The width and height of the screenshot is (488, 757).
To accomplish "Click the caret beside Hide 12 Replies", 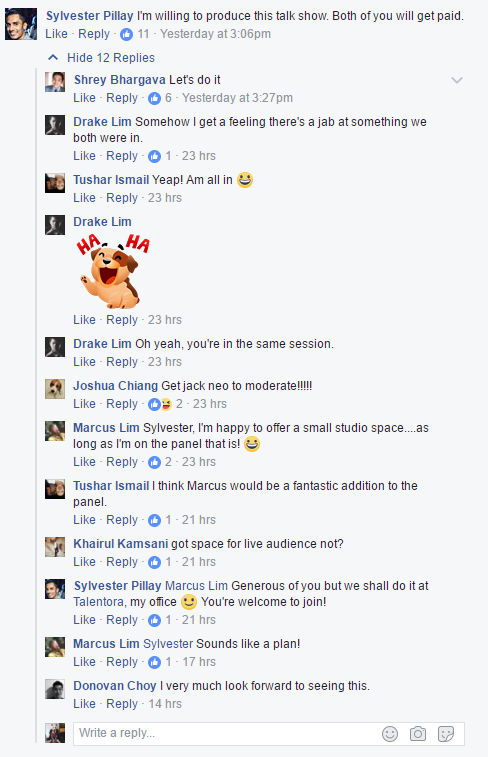I will 53,57.
